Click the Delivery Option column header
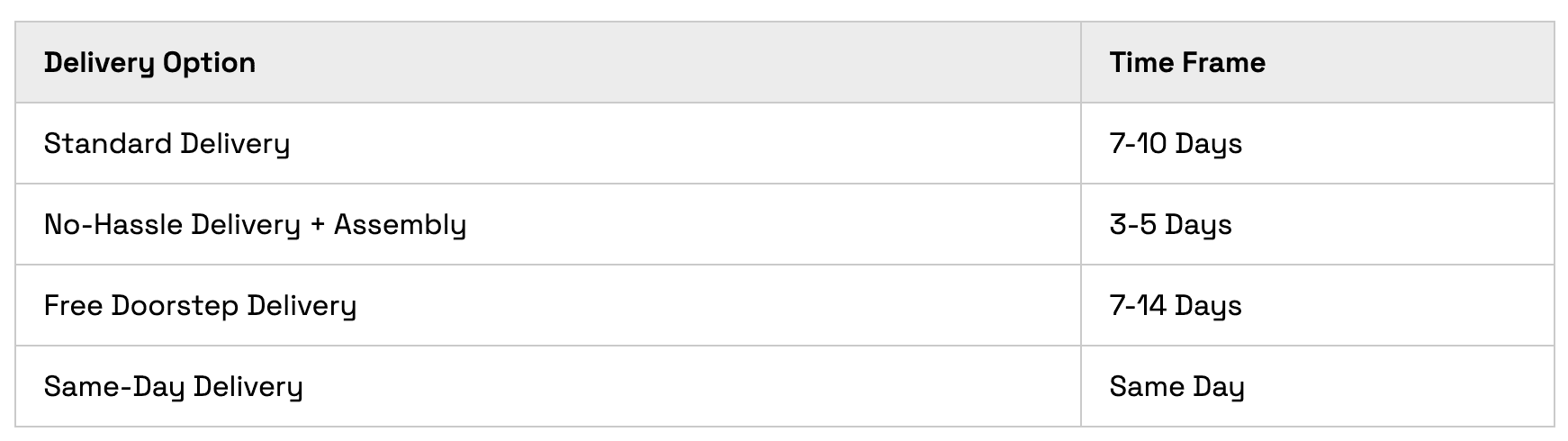Viewport: 1568px width, 441px height. click(149, 63)
